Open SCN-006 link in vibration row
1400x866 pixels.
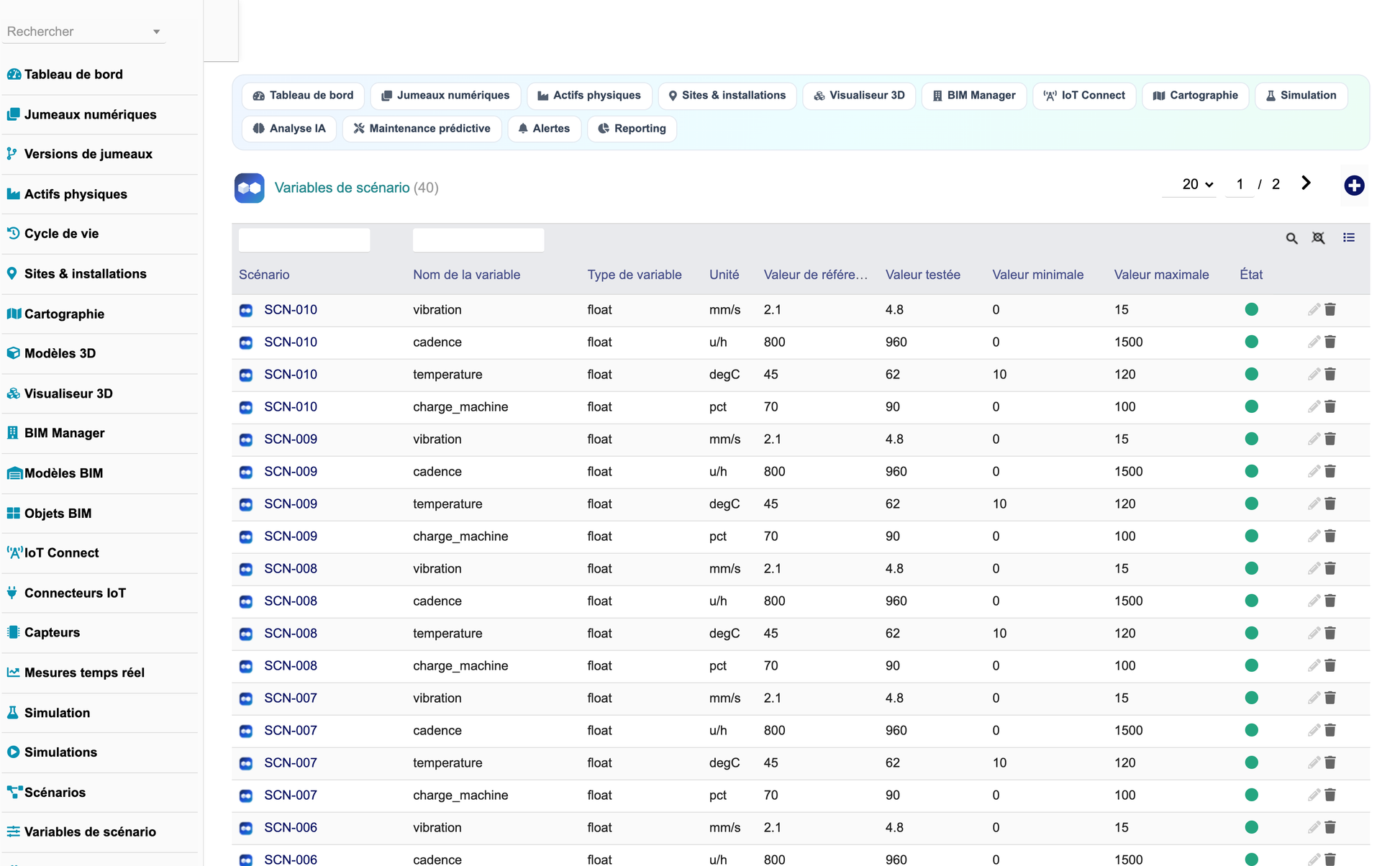coord(291,828)
